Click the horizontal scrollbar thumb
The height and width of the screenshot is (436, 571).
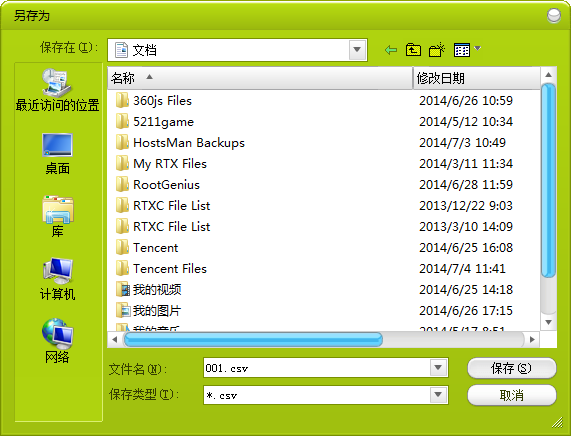pos(253,339)
